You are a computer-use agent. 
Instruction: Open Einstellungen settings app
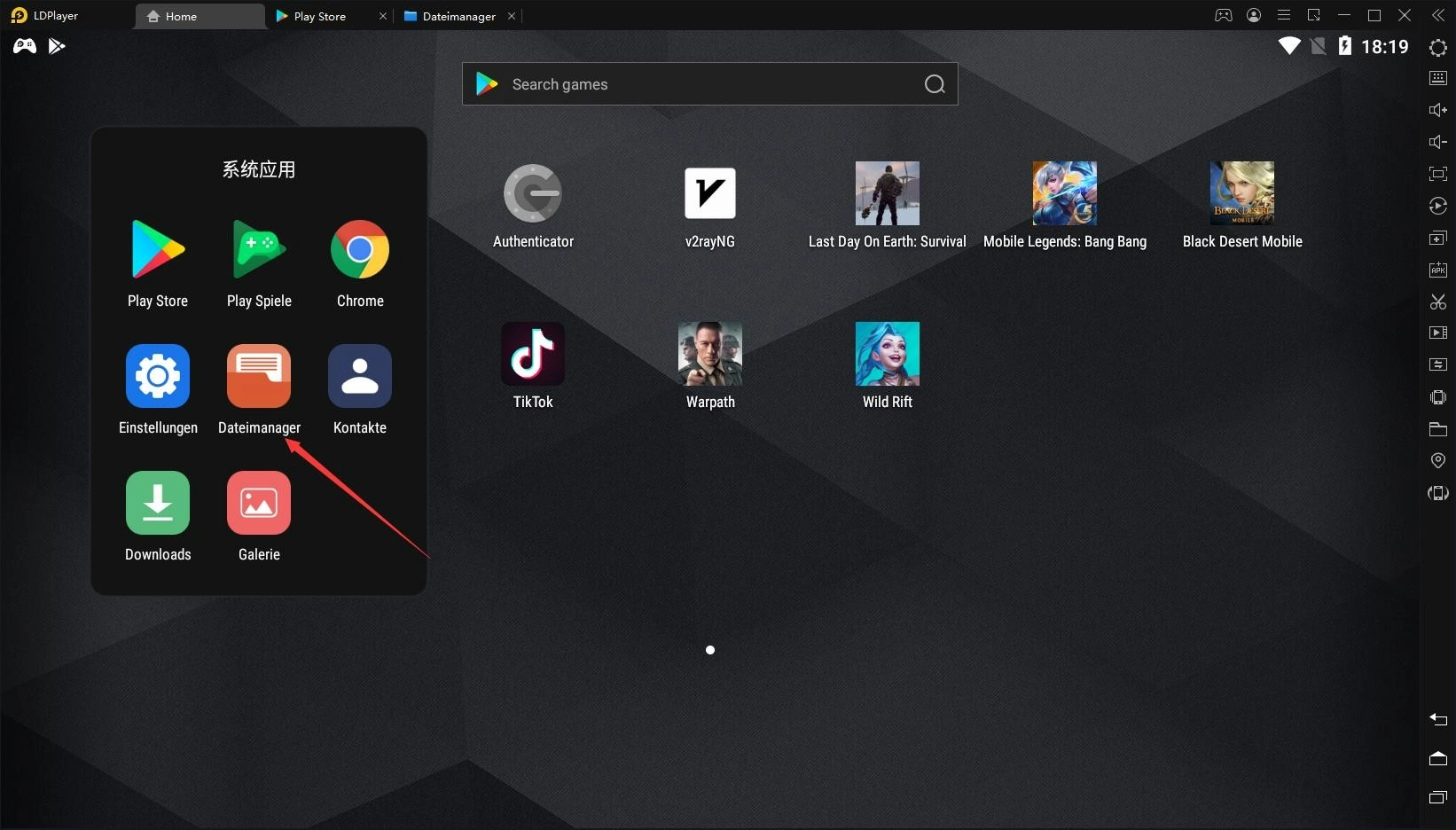(158, 376)
